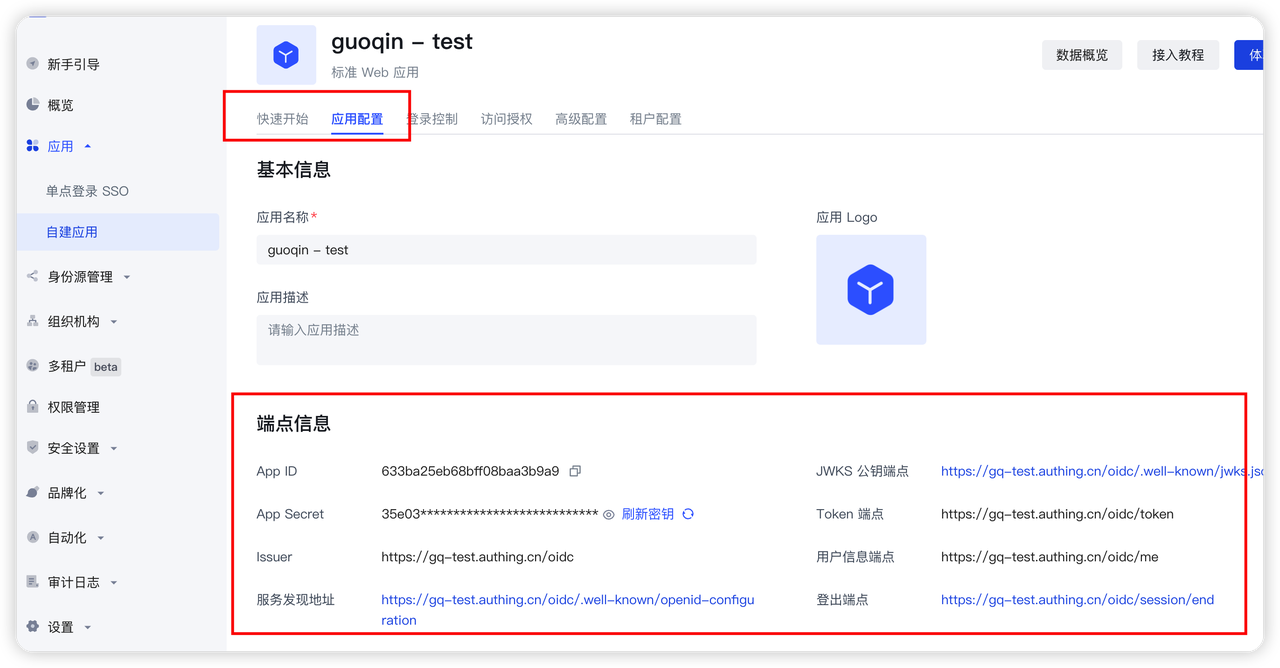Click the 品牌化 sidebar icon
The width and height of the screenshot is (1280, 668).
click(x=33, y=492)
